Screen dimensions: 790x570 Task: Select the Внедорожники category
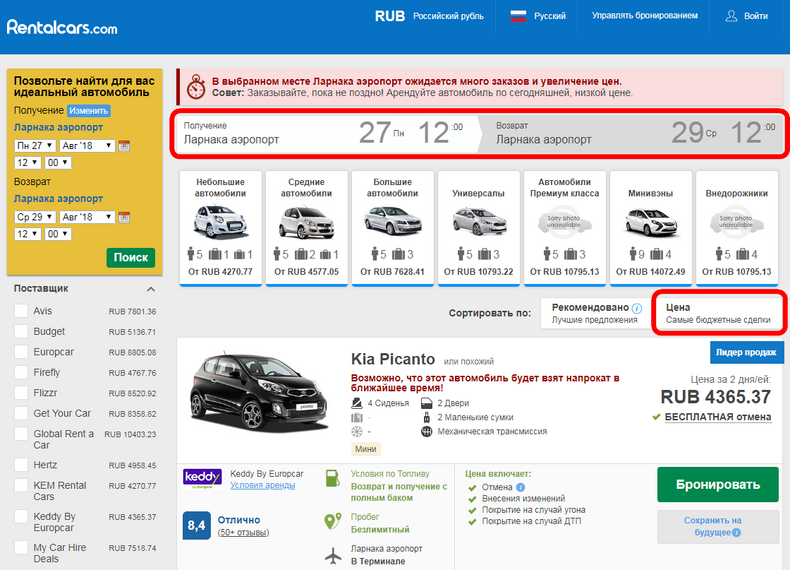pos(737,228)
